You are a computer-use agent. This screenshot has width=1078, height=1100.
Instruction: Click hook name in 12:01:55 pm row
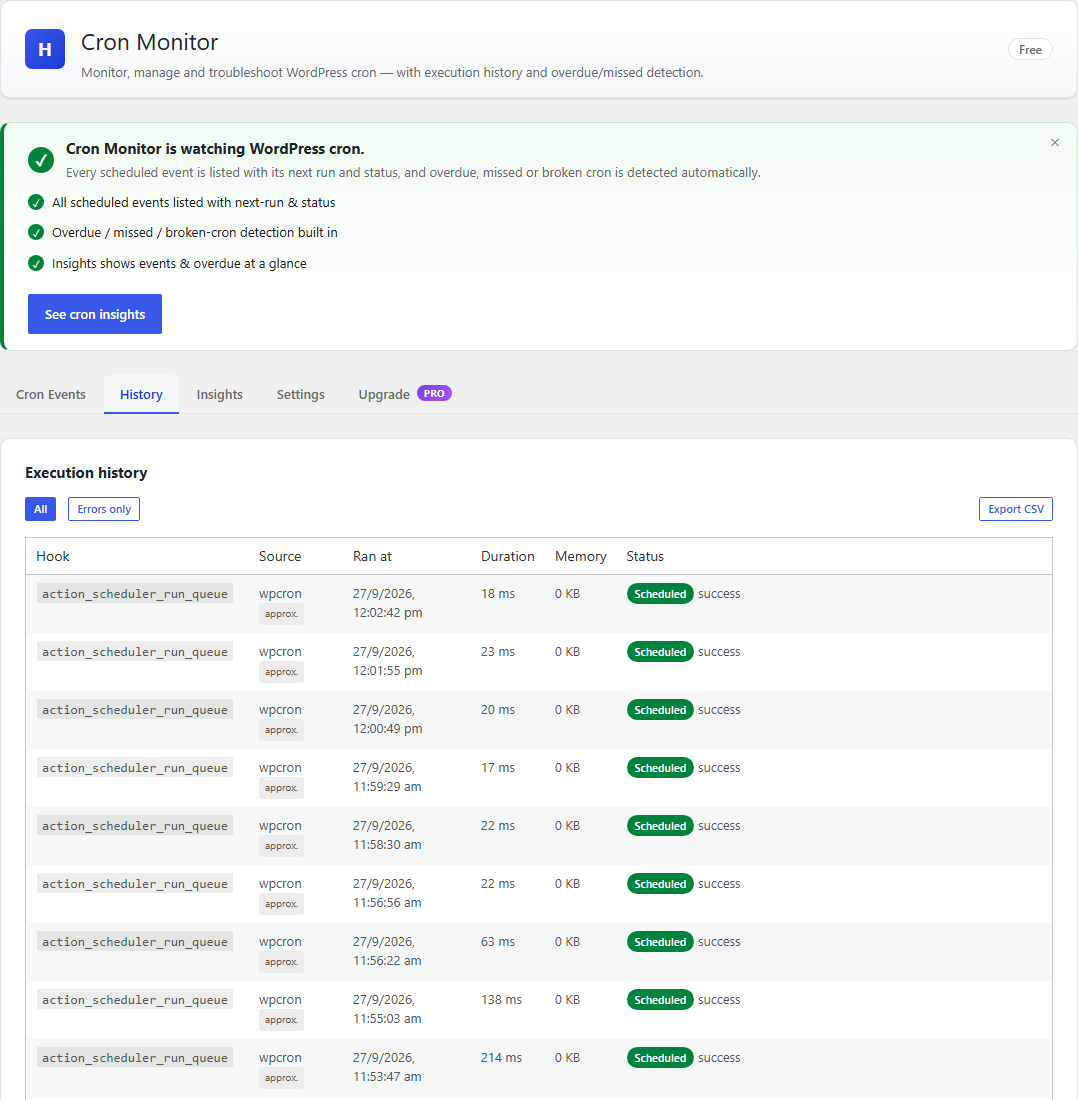(135, 652)
